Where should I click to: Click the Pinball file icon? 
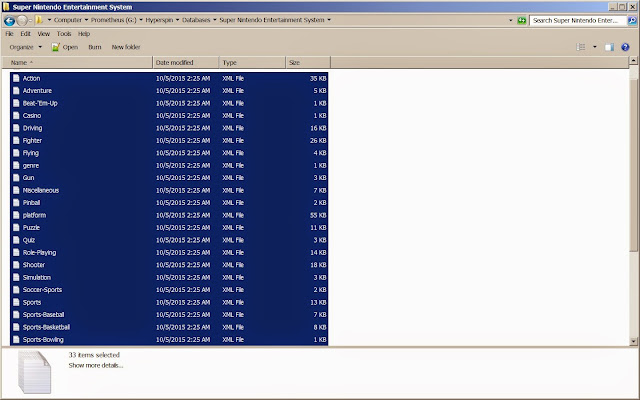point(16,203)
